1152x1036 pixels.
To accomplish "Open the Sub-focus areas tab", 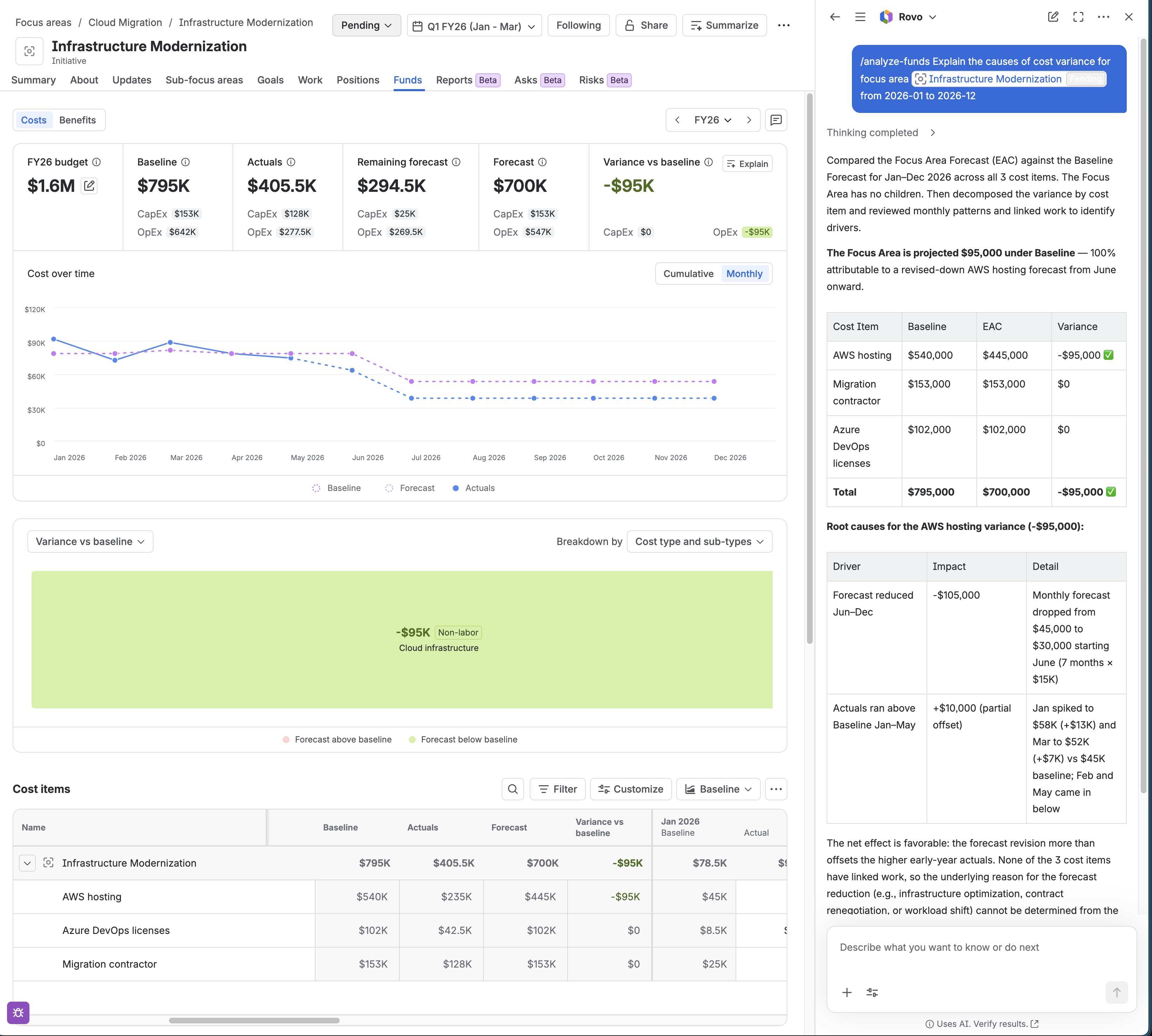I will coord(204,80).
